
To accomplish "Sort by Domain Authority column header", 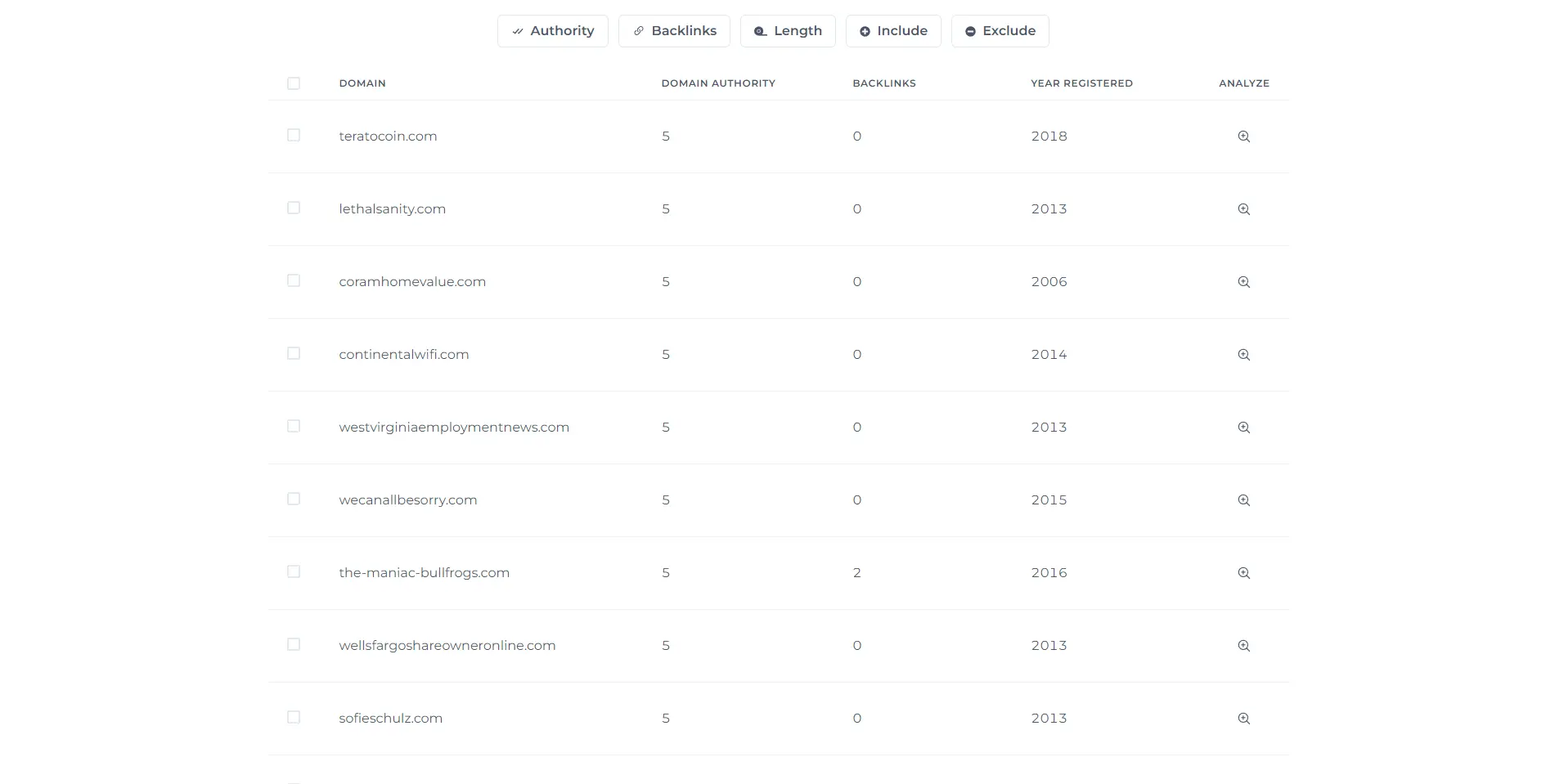I will coord(717,83).
